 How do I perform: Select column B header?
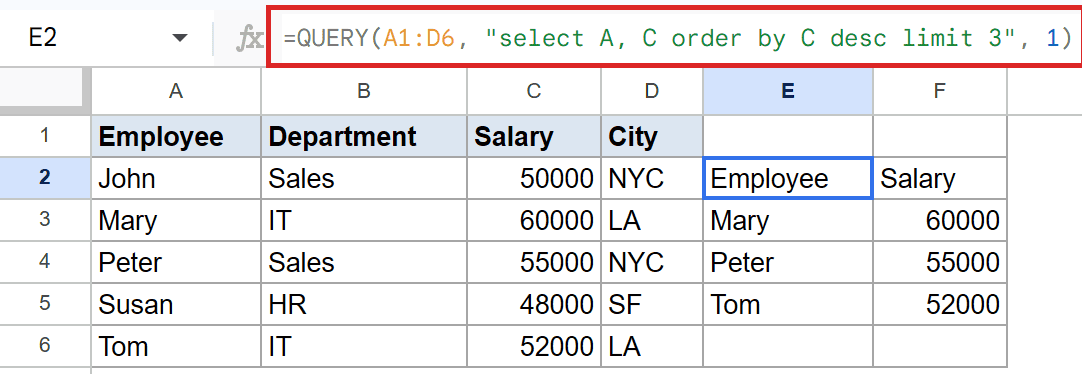364,91
